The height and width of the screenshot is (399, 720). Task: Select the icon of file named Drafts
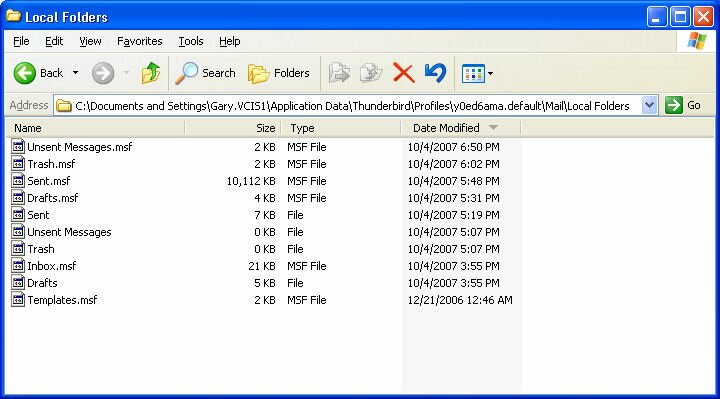[18, 282]
